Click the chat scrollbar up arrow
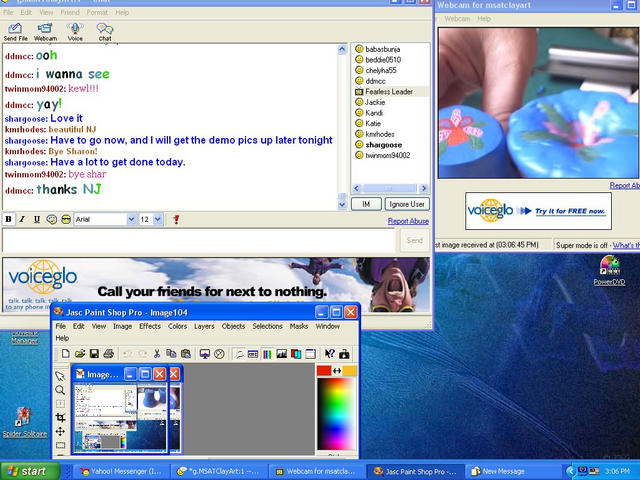The height and width of the screenshot is (480, 640). coord(342,50)
